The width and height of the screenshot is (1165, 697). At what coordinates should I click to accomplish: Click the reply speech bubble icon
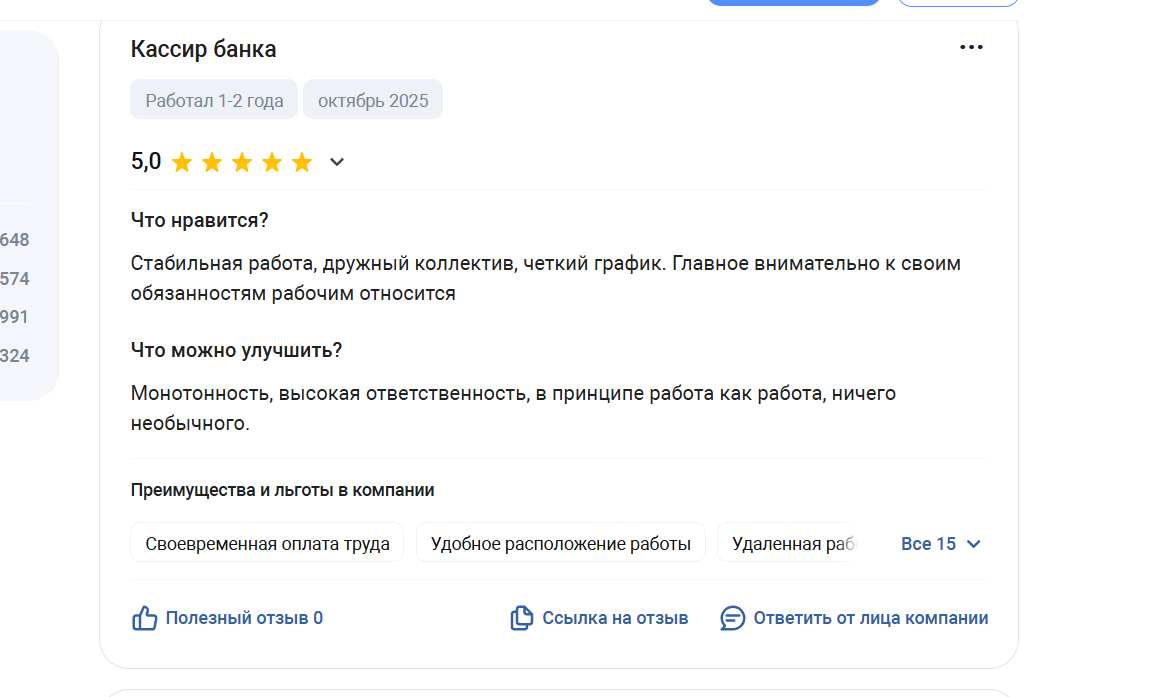[733, 618]
